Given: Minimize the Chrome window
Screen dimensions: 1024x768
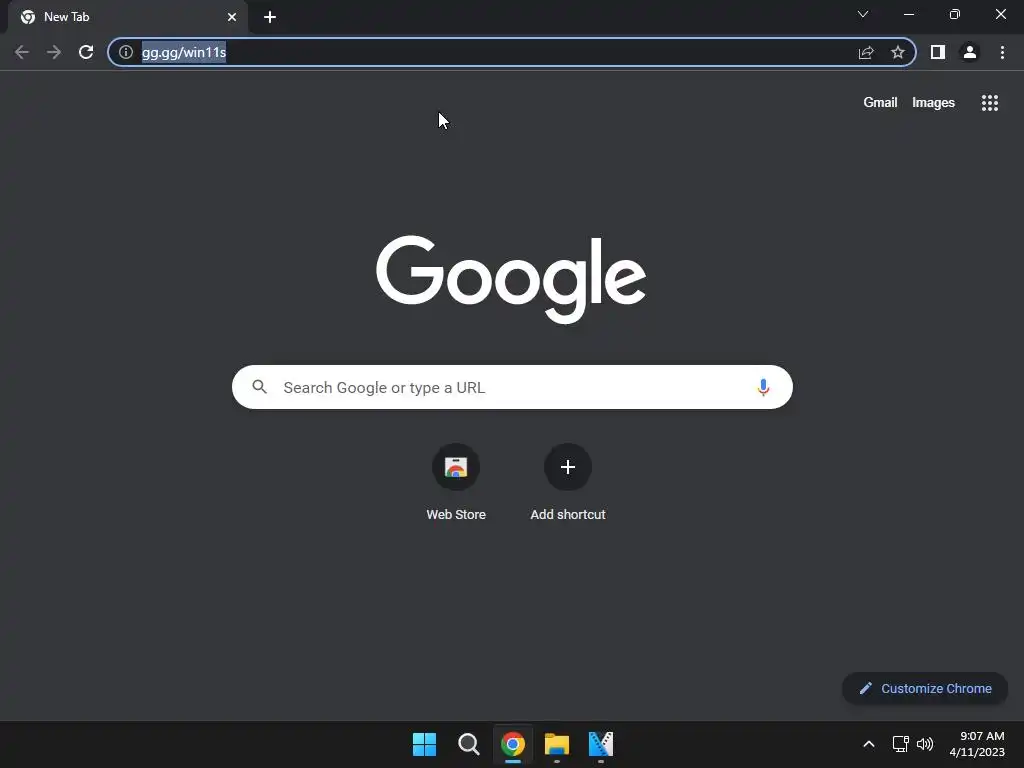Looking at the screenshot, I should pos(909,14).
